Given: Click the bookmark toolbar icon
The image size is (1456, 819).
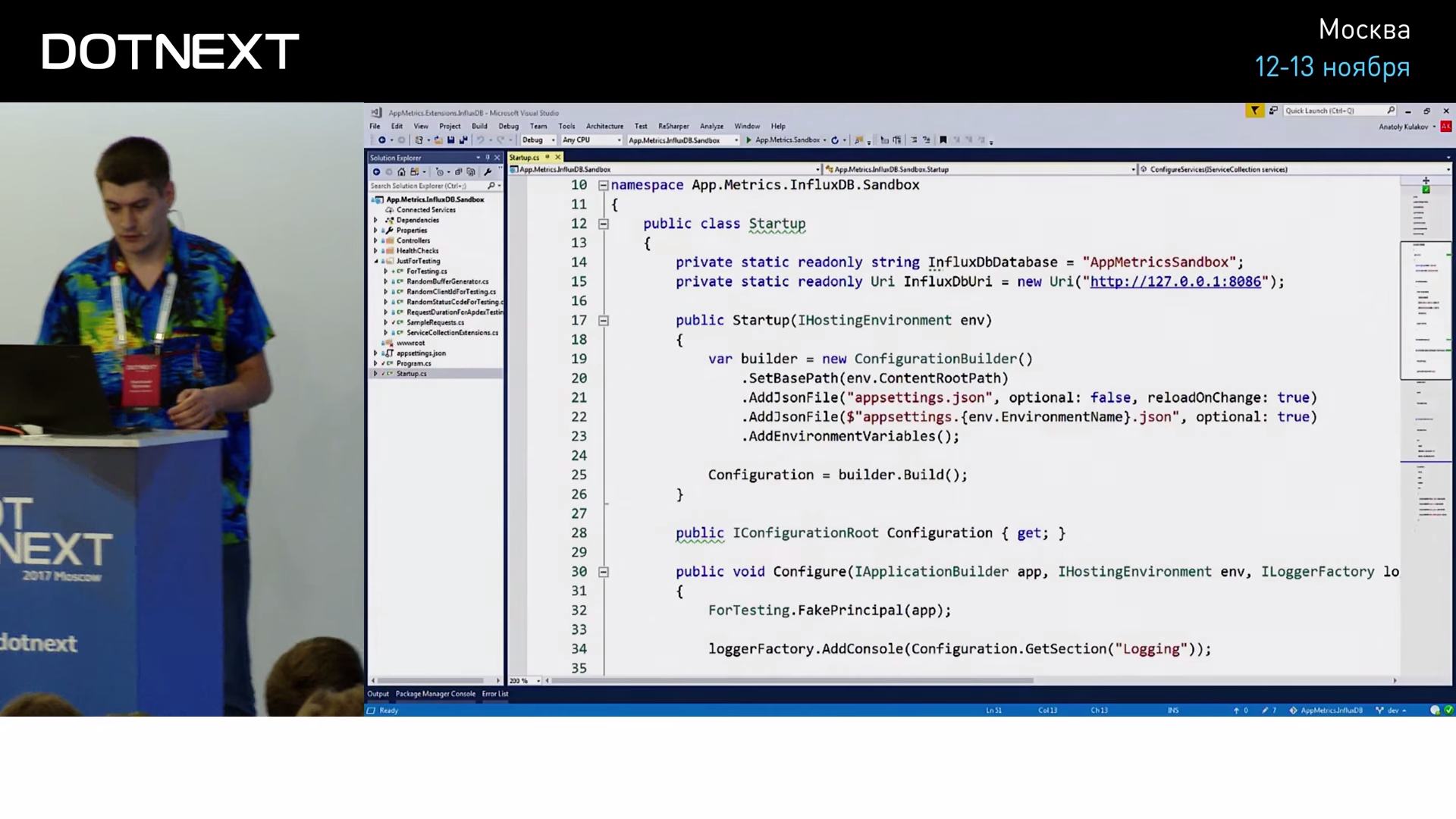Looking at the screenshot, I should pos(943,140).
